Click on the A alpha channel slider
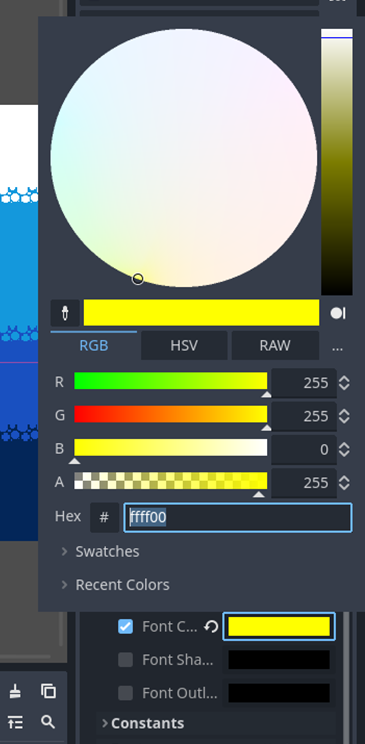Viewport: 365px width, 744px height. 171,481
